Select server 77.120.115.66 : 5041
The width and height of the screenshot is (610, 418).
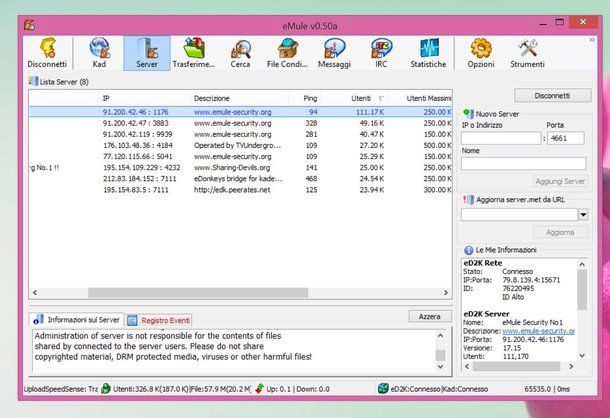click(240, 156)
